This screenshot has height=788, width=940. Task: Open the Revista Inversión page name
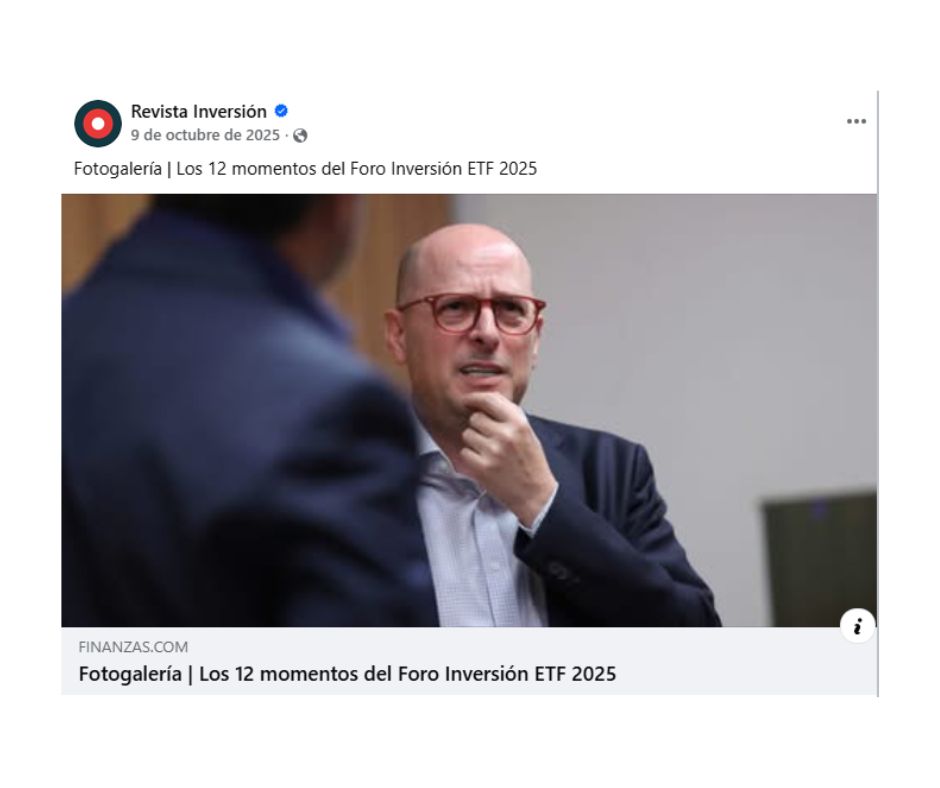[198, 112]
